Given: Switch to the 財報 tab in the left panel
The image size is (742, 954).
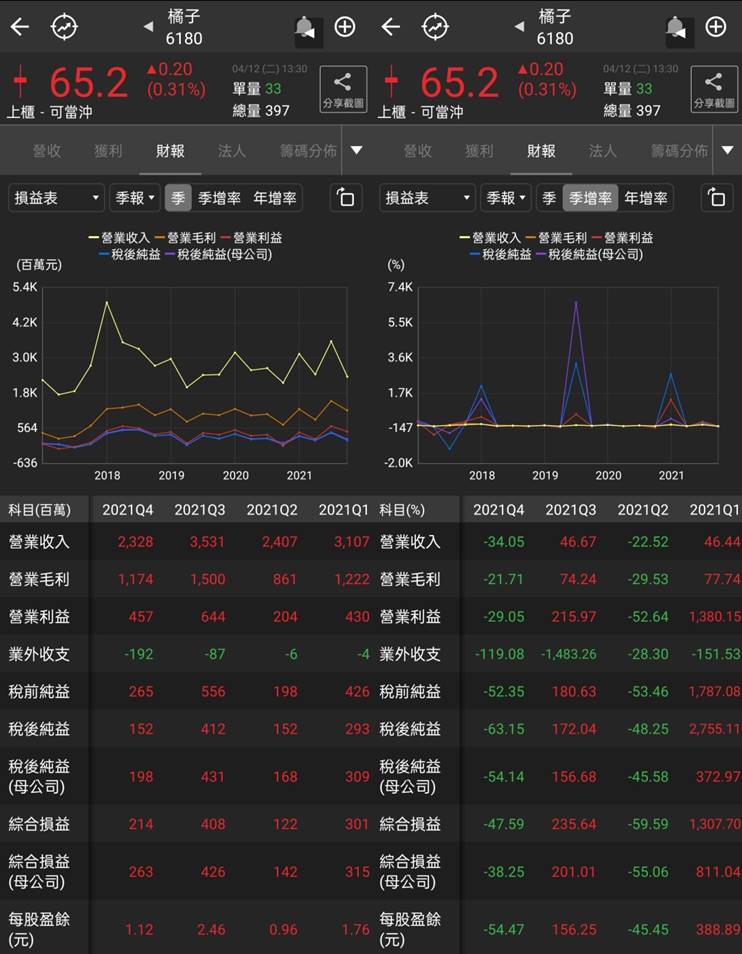Looking at the screenshot, I should point(170,151).
